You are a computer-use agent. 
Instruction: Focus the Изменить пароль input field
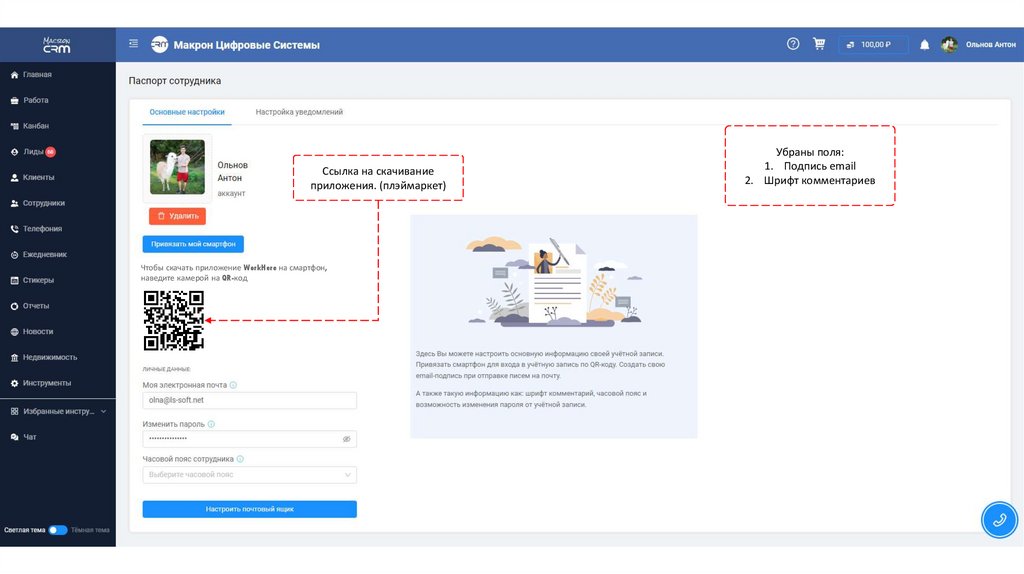(249, 439)
